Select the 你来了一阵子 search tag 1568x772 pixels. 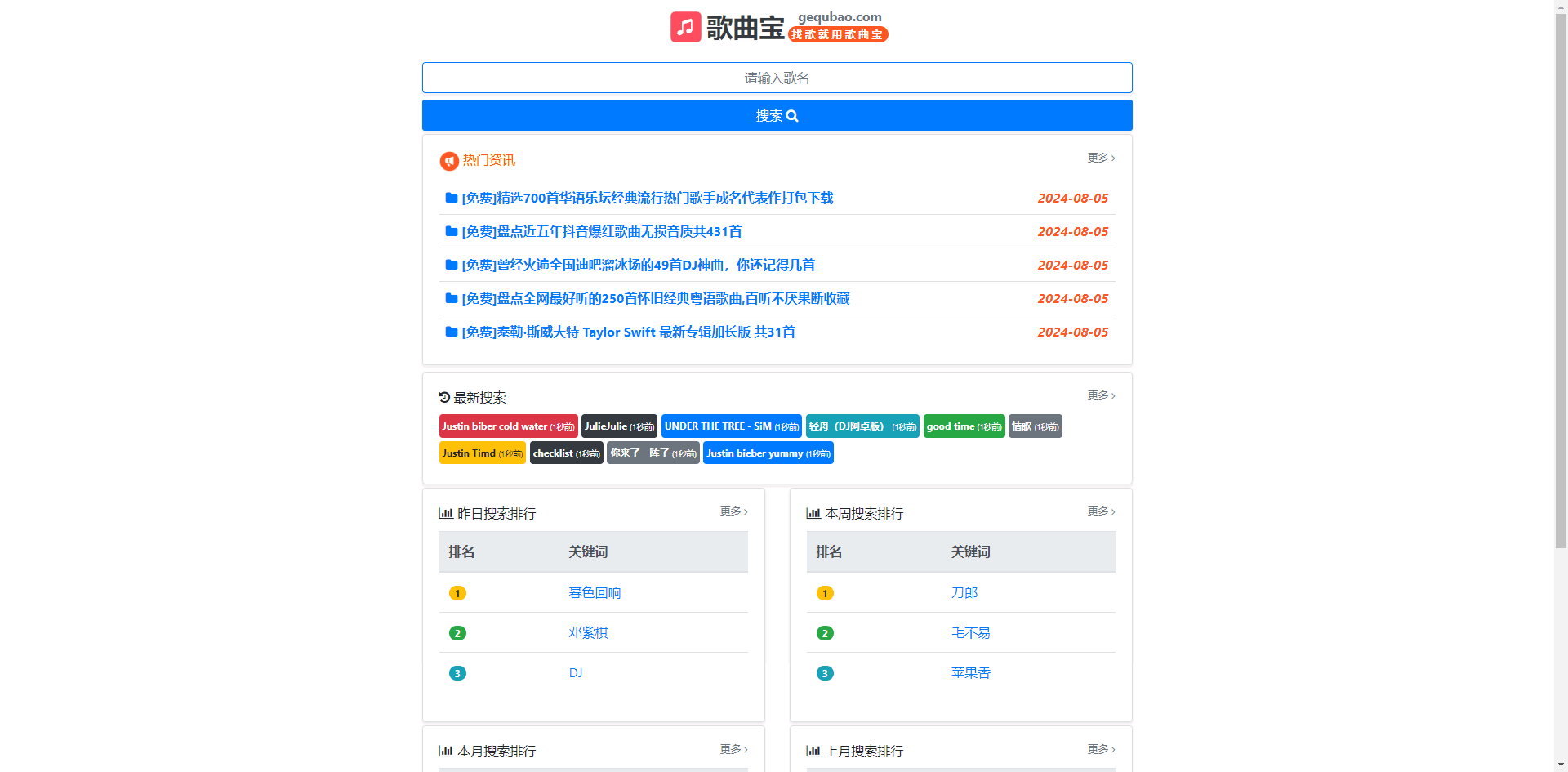tap(653, 453)
